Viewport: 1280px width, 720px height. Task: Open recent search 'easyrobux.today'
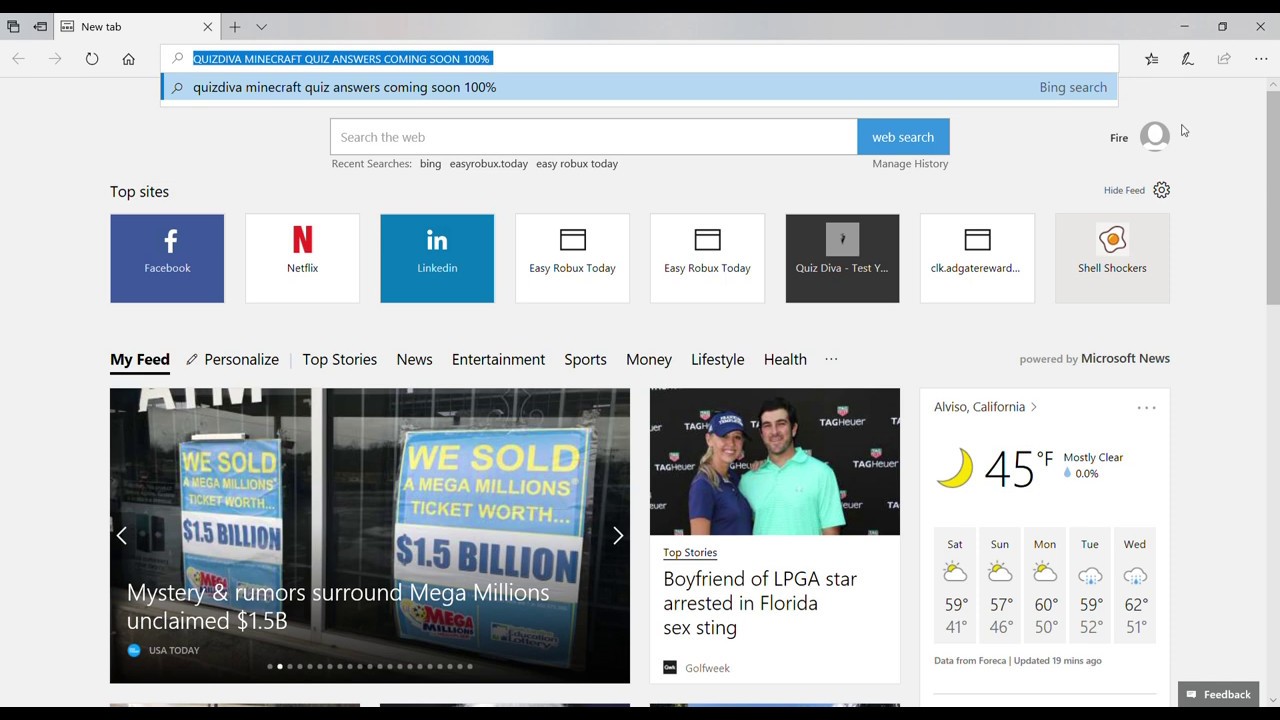[x=488, y=164]
